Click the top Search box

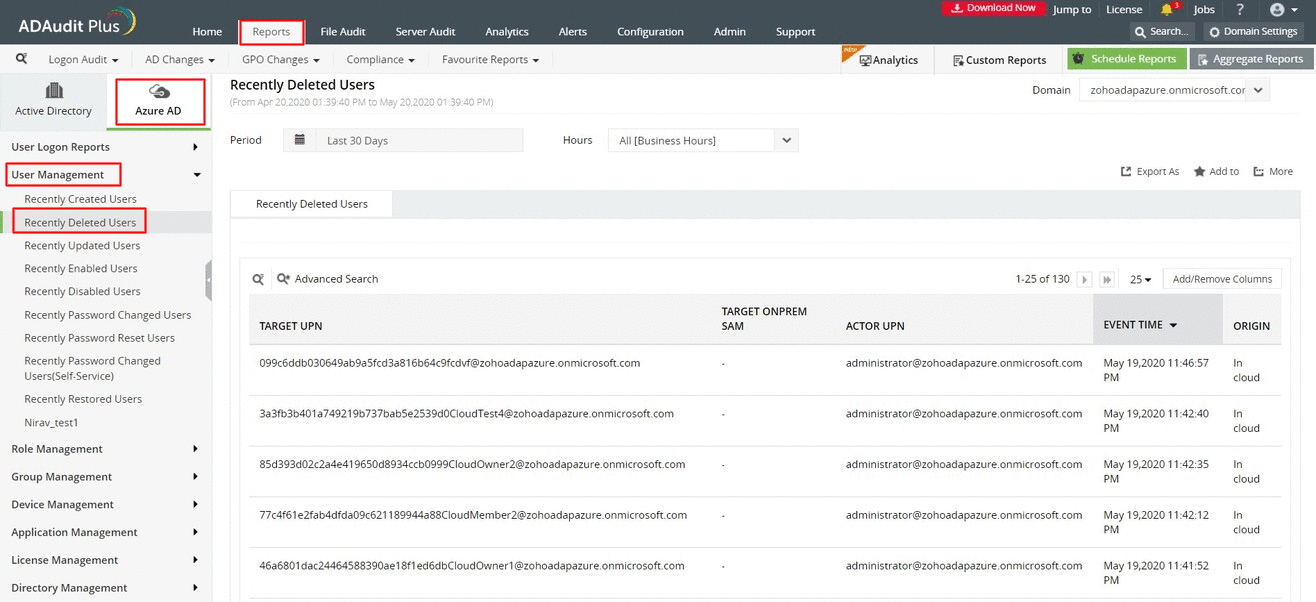tap(1164, 32)
